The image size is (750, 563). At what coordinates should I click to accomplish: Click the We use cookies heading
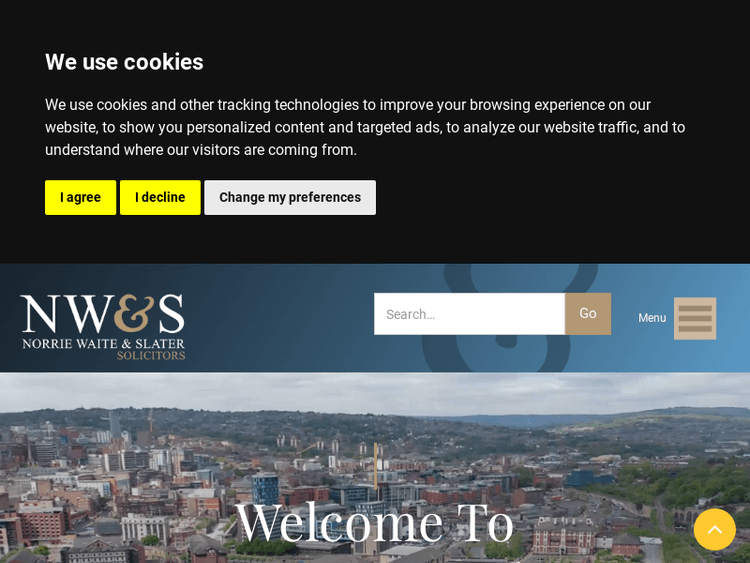pyautogui.click(x=124, y=62)
